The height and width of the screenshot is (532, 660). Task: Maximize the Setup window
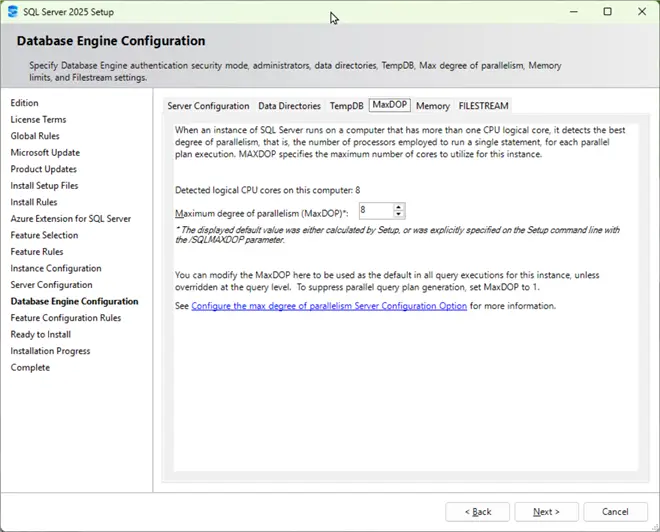point(608,12)
